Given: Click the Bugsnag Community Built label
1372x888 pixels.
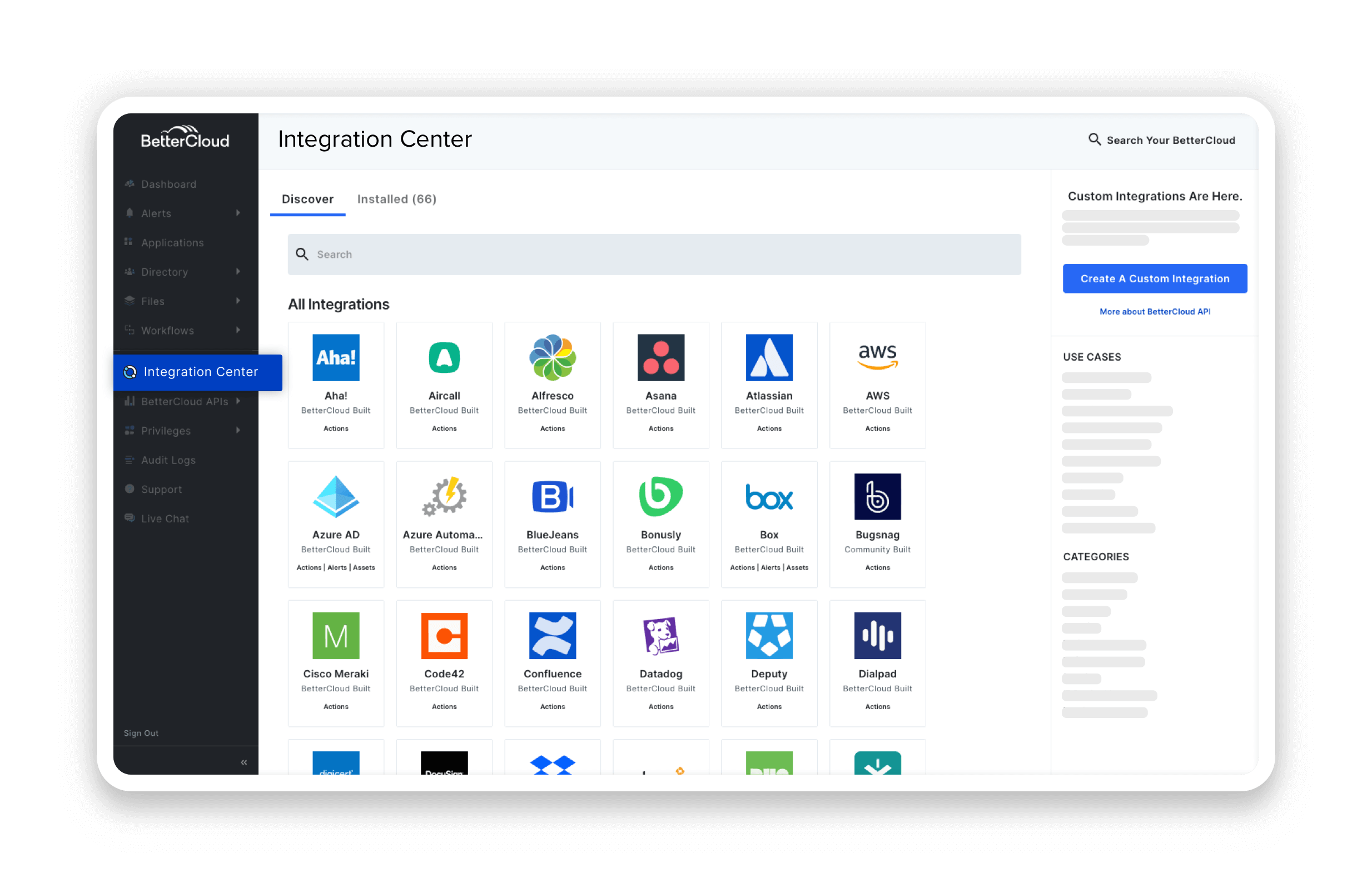Looking at the screenshot, I should [x=877, y=549].
